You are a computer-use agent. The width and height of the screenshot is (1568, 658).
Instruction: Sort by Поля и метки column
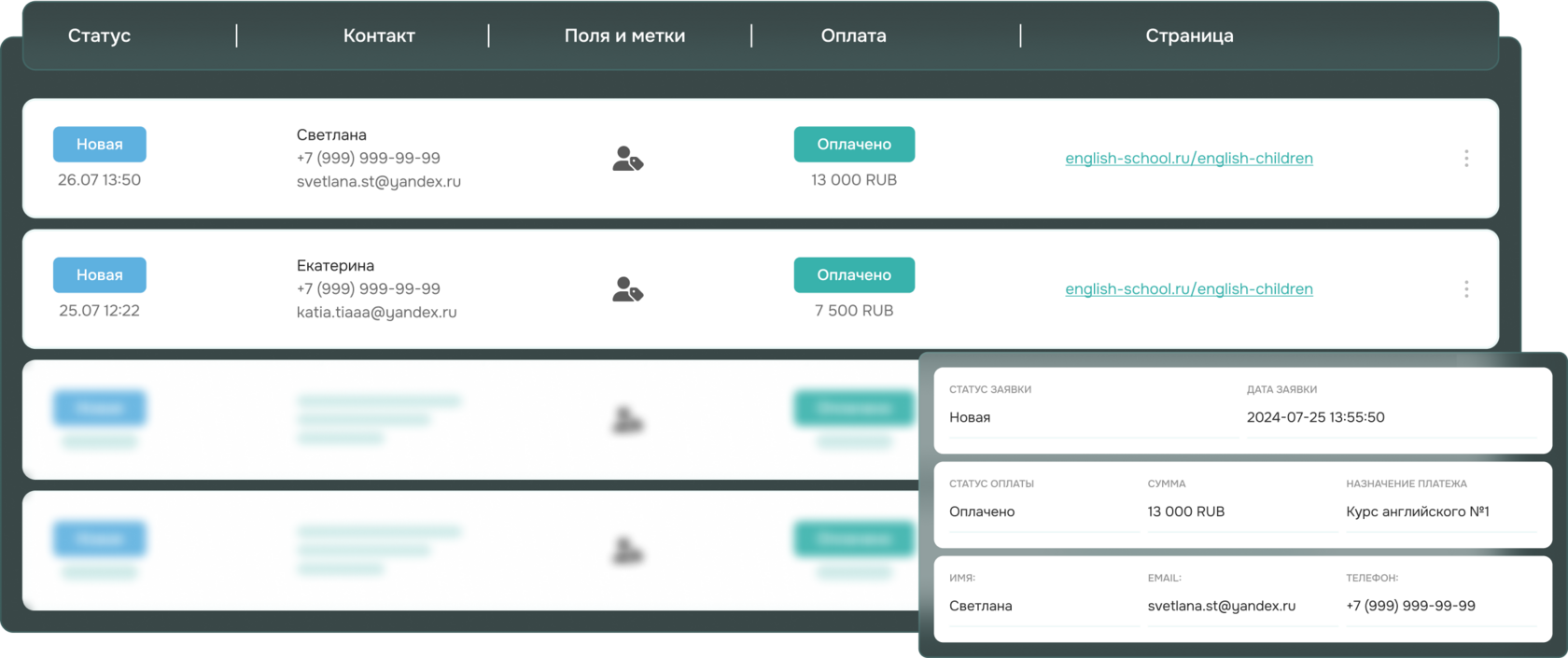(x=624, y=35)
